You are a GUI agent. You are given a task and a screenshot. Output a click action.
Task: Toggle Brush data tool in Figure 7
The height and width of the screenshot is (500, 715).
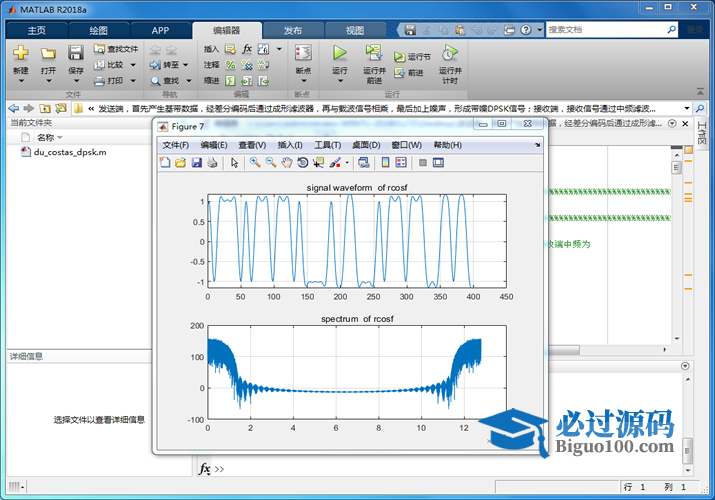(335, 162)
